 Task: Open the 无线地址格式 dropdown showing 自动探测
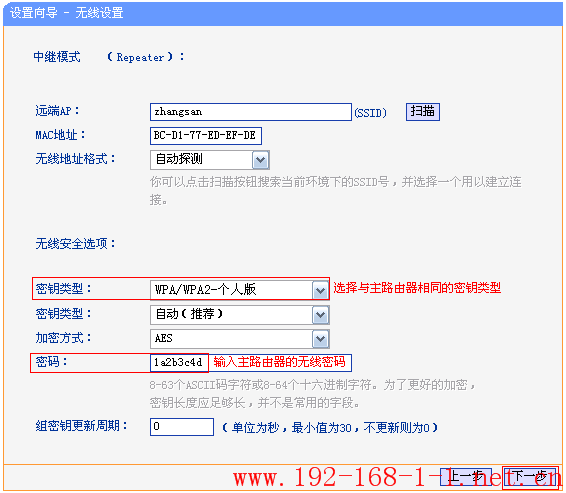tap(210, 160)
